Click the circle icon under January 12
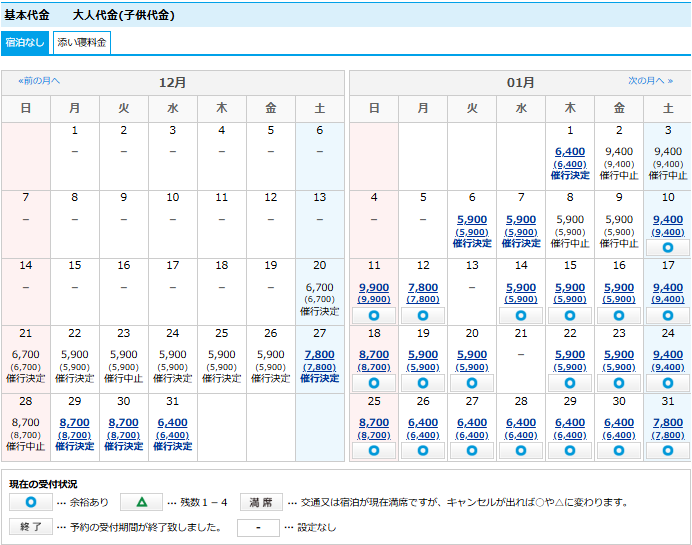 tap(423, 315)
